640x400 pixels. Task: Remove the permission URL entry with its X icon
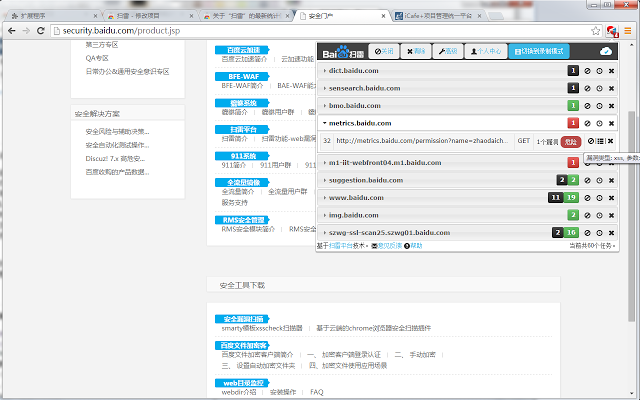coord(611,141)
